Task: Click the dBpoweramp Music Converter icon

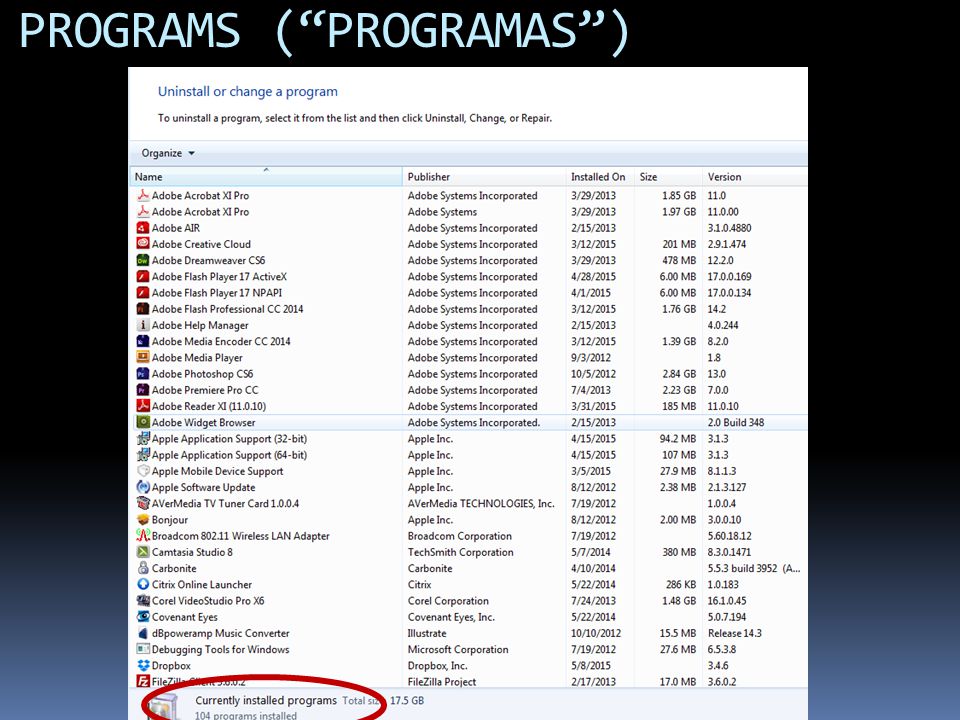Action: coord(143,633)
